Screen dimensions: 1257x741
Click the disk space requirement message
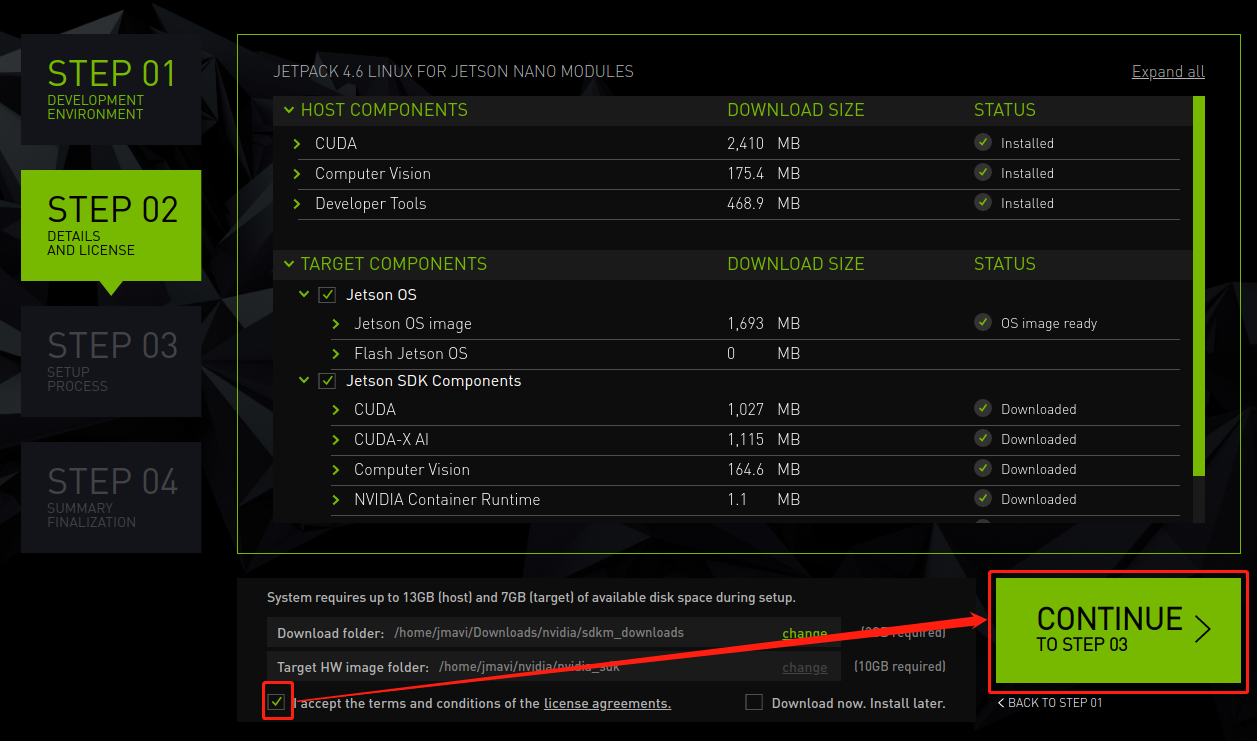(531, 598)
